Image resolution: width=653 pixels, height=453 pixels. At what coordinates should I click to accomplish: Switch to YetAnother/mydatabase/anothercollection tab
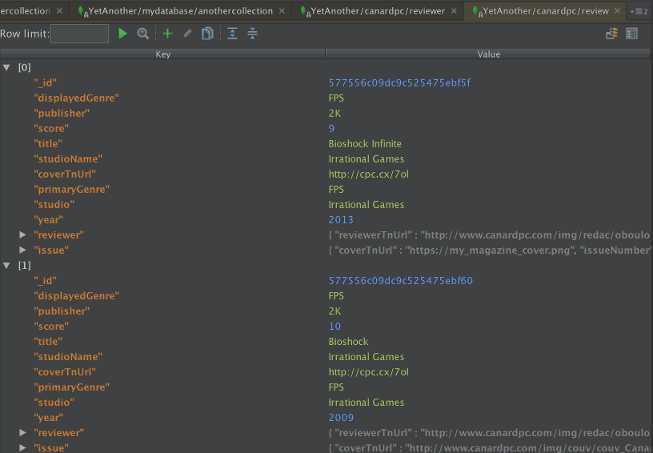(180, 11)
